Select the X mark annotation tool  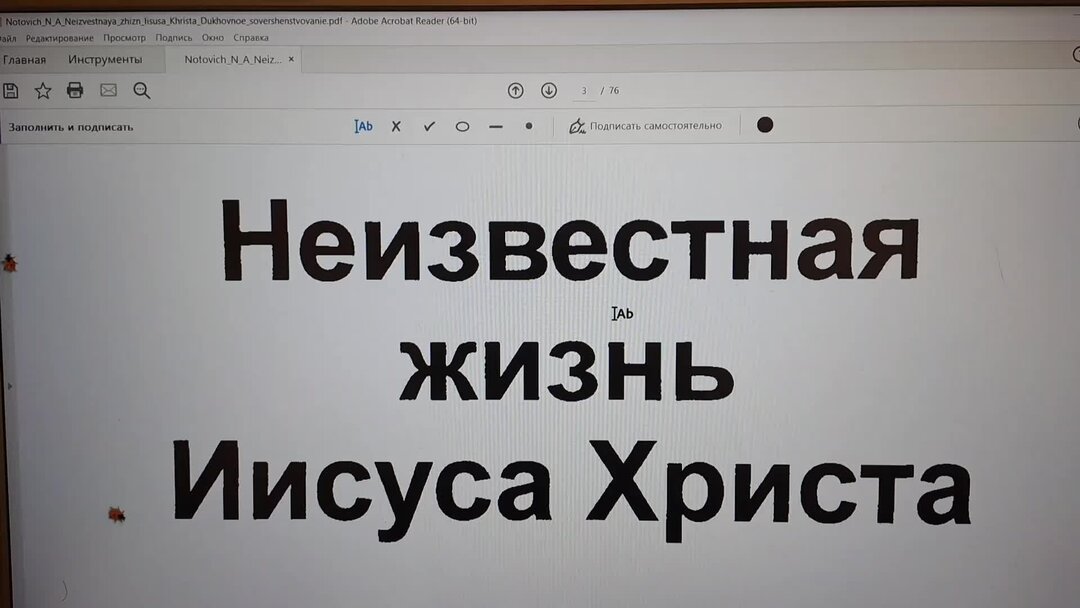coord(396,126)
